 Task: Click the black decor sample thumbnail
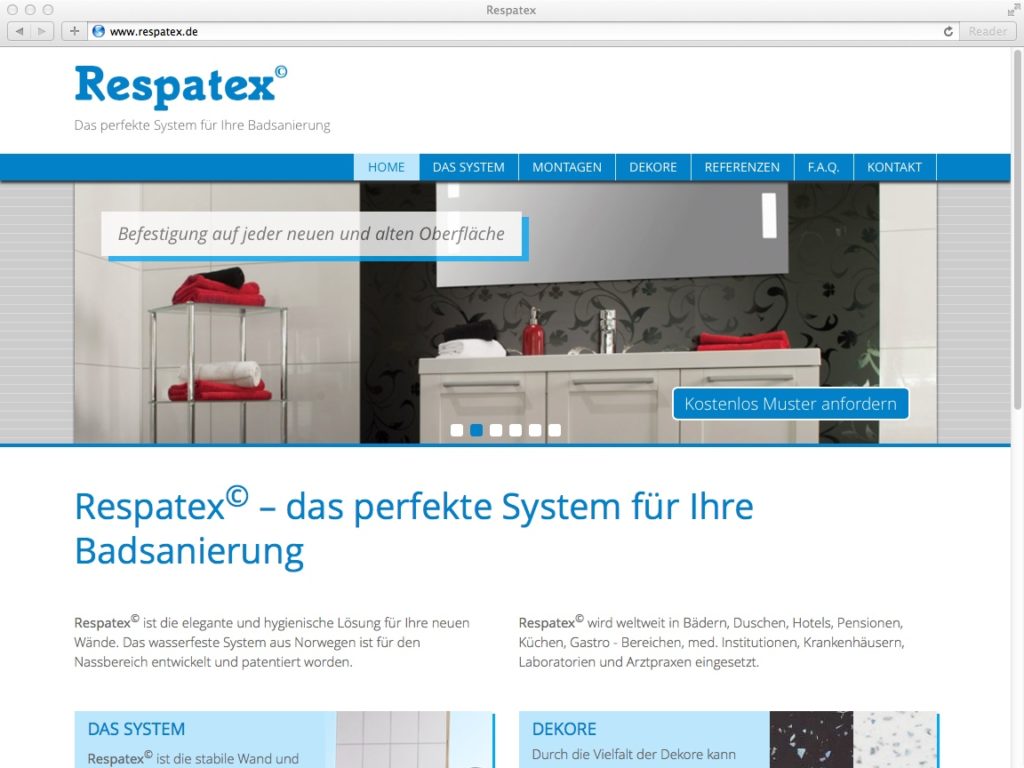coord(811,739)
